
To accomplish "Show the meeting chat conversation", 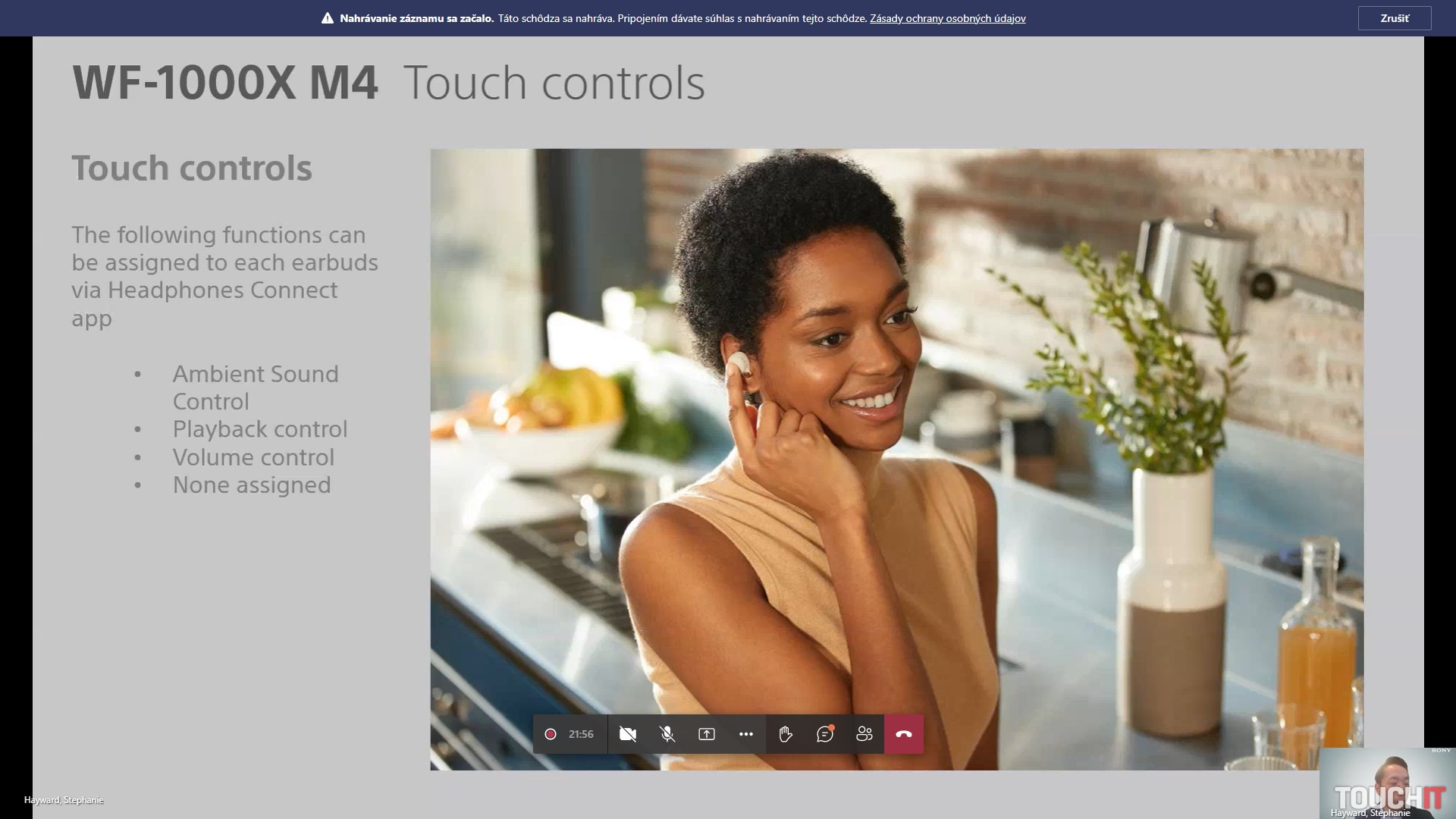I will point(825,734).
